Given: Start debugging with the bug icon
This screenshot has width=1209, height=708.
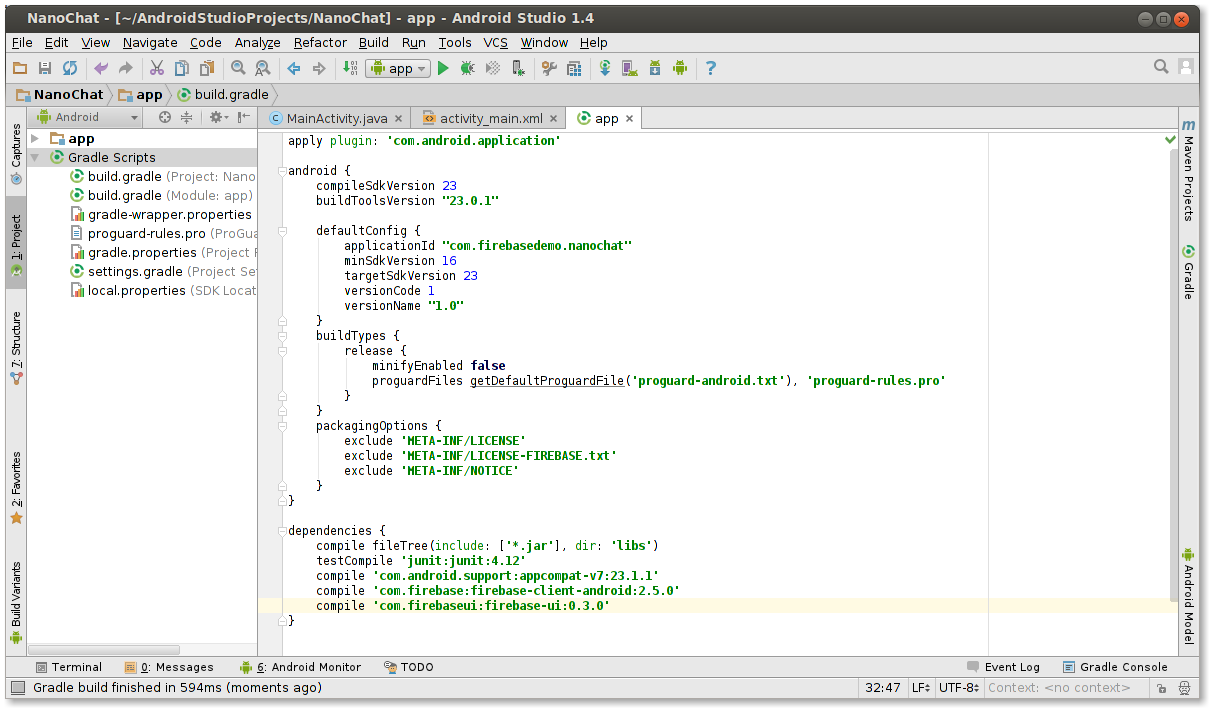Looking at the screenshot, I should coord(467,68).
